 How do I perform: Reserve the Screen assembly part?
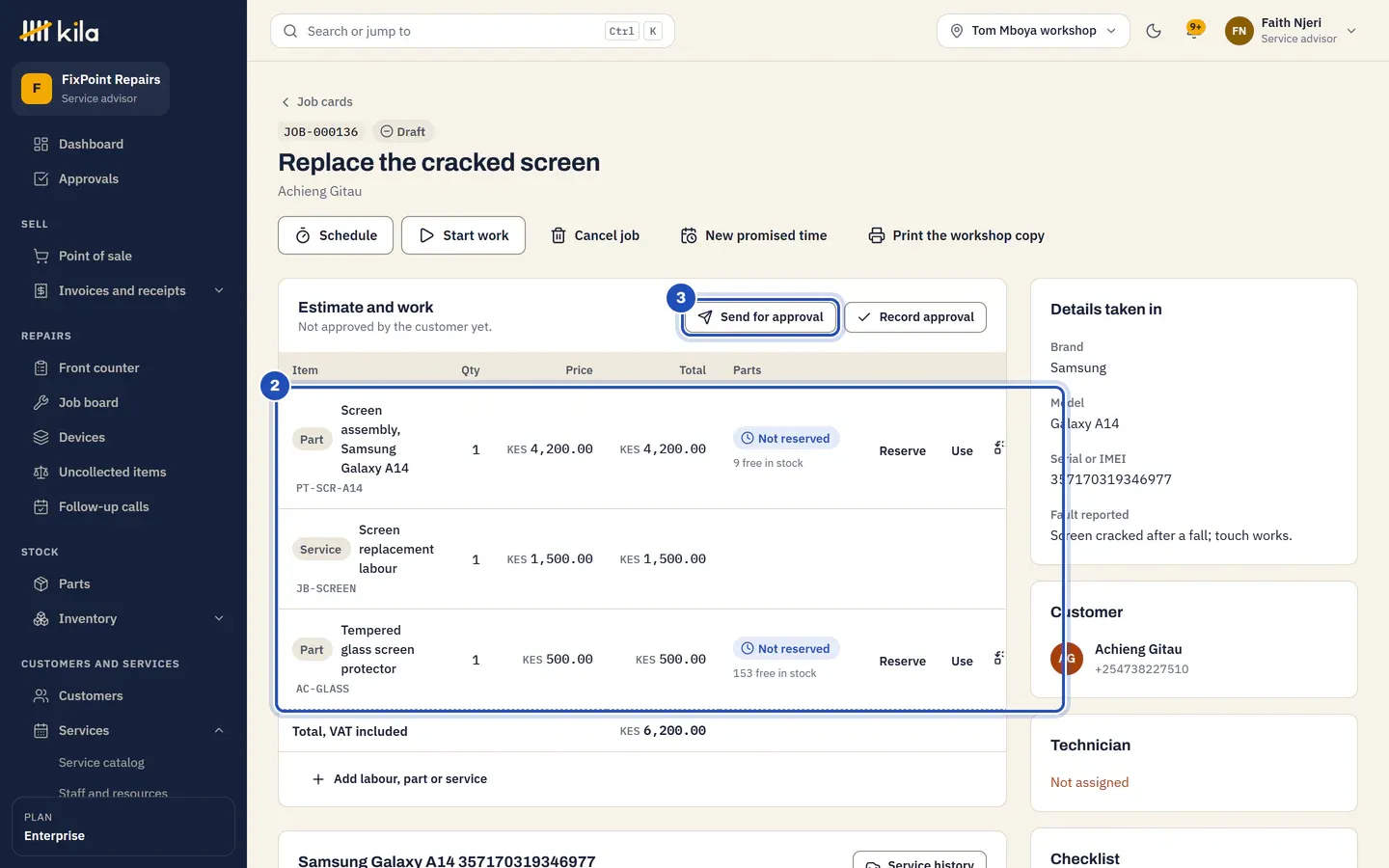pyautogui.click(x=902, y=450)
